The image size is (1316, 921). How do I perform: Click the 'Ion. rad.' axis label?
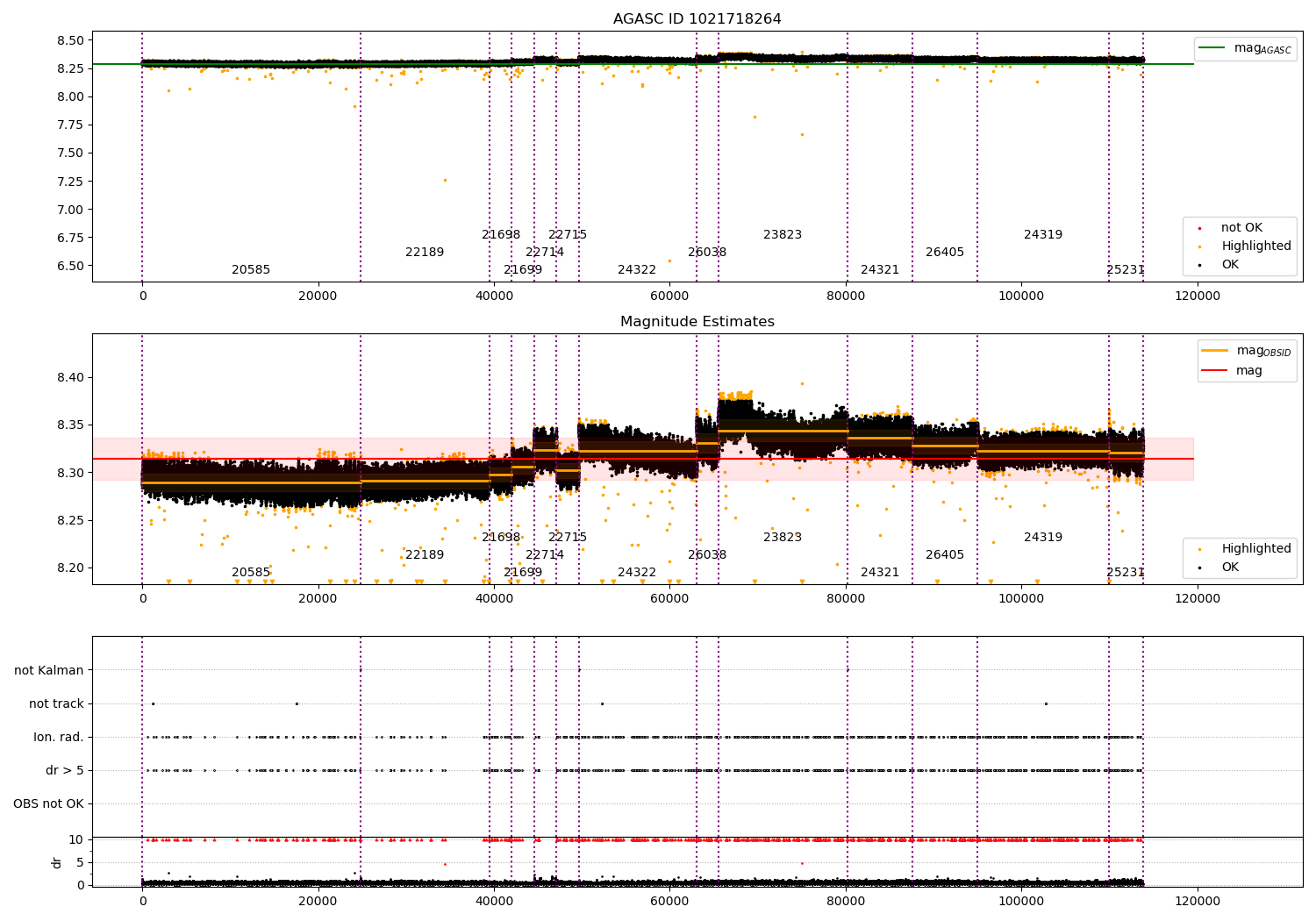click(x=59, y=738)
